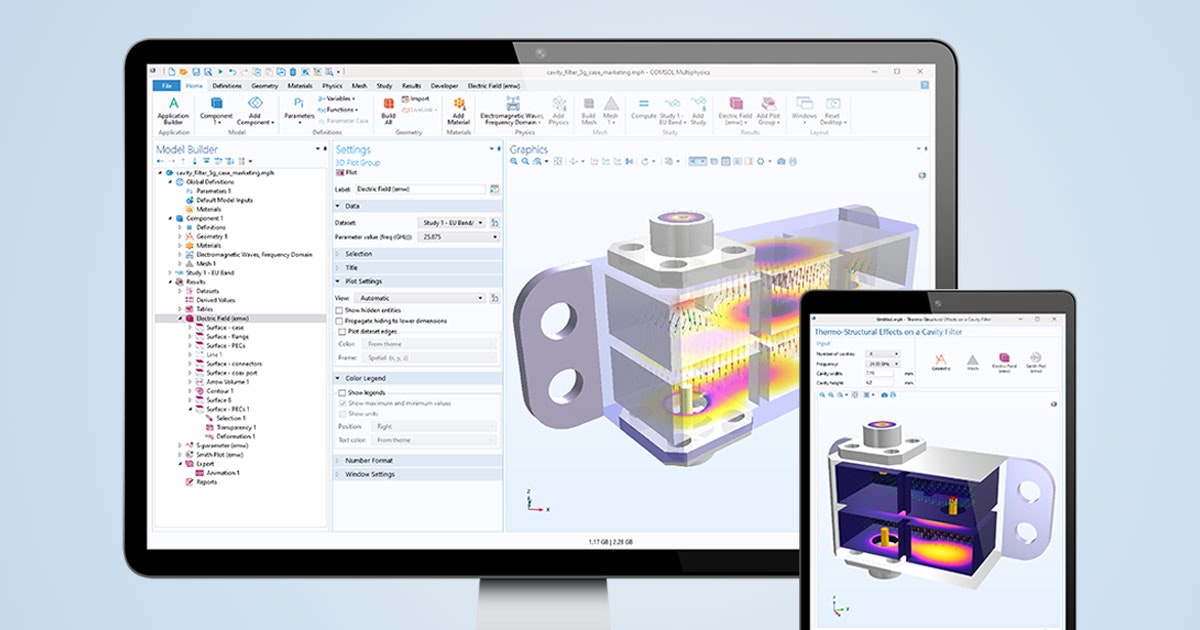The image size is (1200, 630).
Task: Click the Add Physics icon
Action: pos(559,104)
